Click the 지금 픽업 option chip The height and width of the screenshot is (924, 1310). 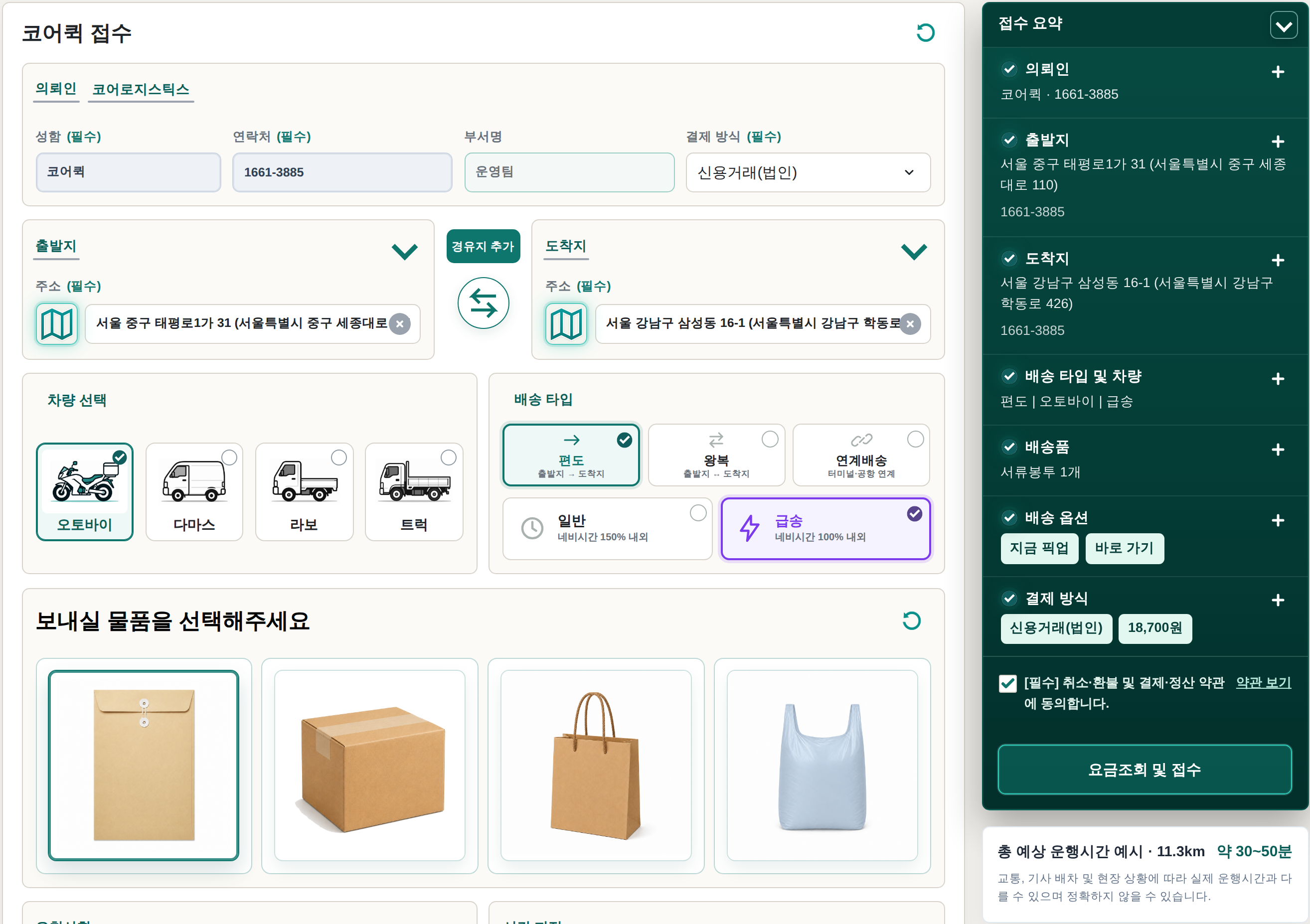(1039, 549)
